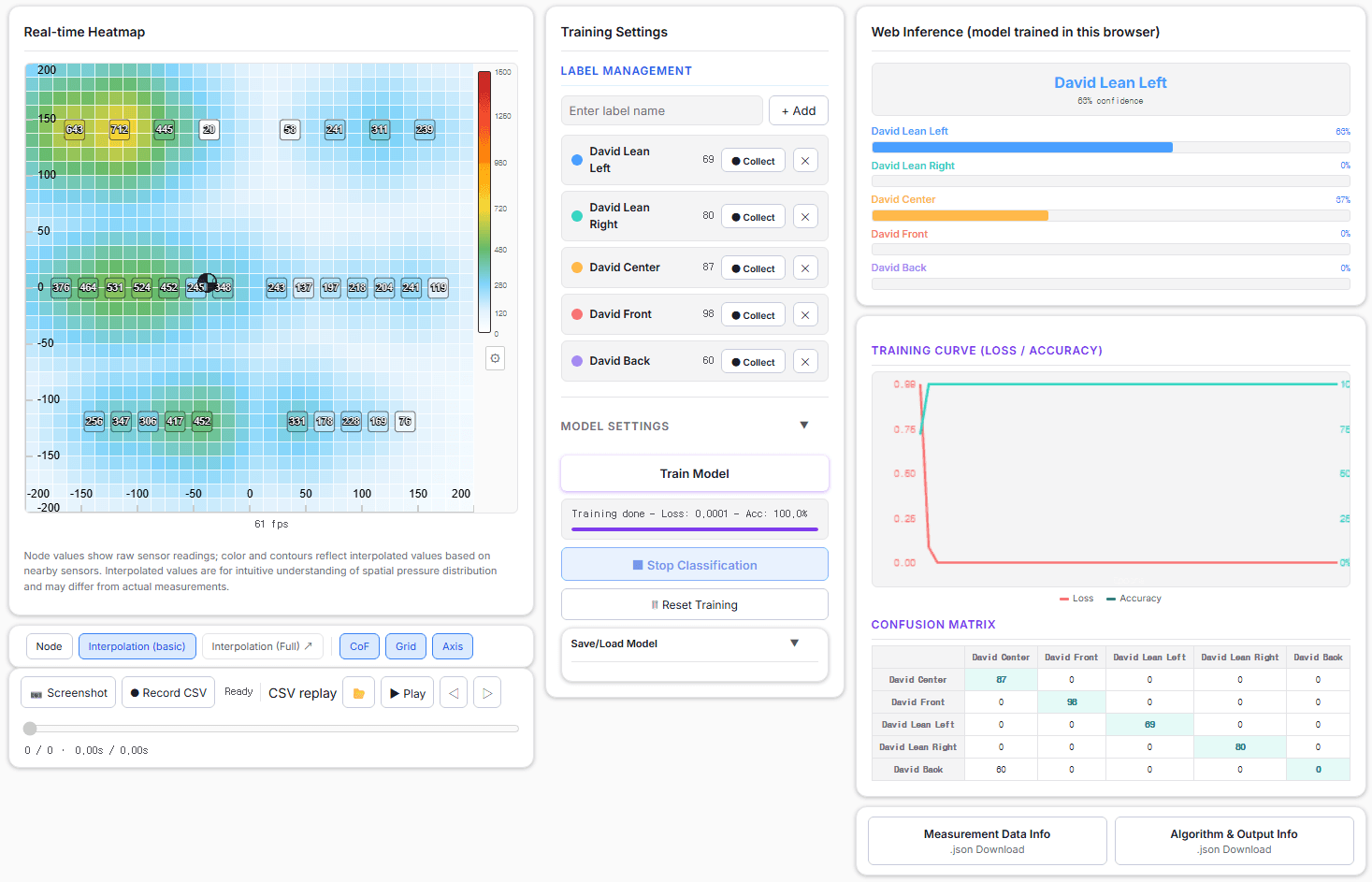Select Interpolation (basic) display mode
The image size is (1372, 882).
tap(137, 646)
